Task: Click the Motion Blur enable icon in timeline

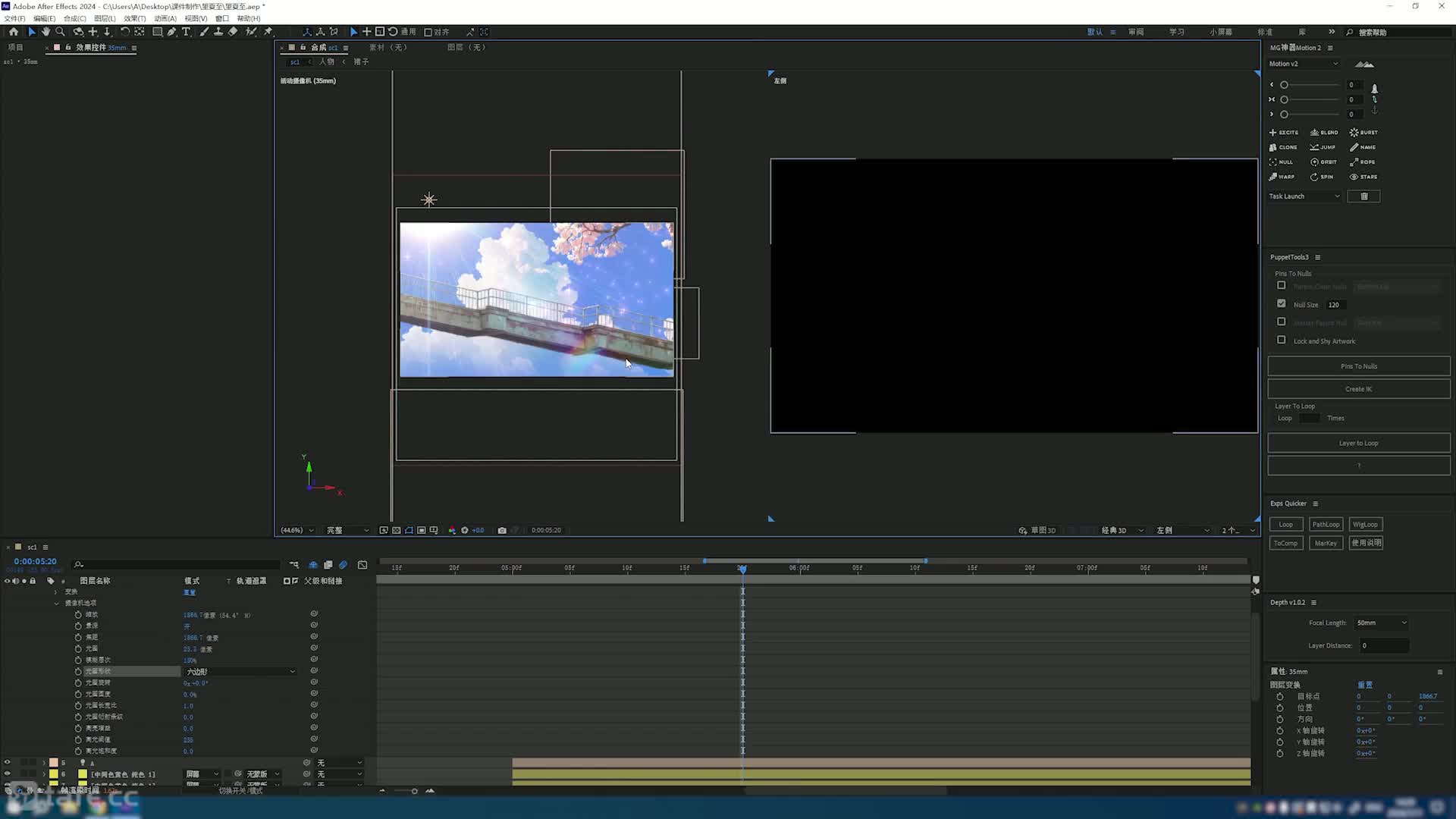Action: coord(344,565)
